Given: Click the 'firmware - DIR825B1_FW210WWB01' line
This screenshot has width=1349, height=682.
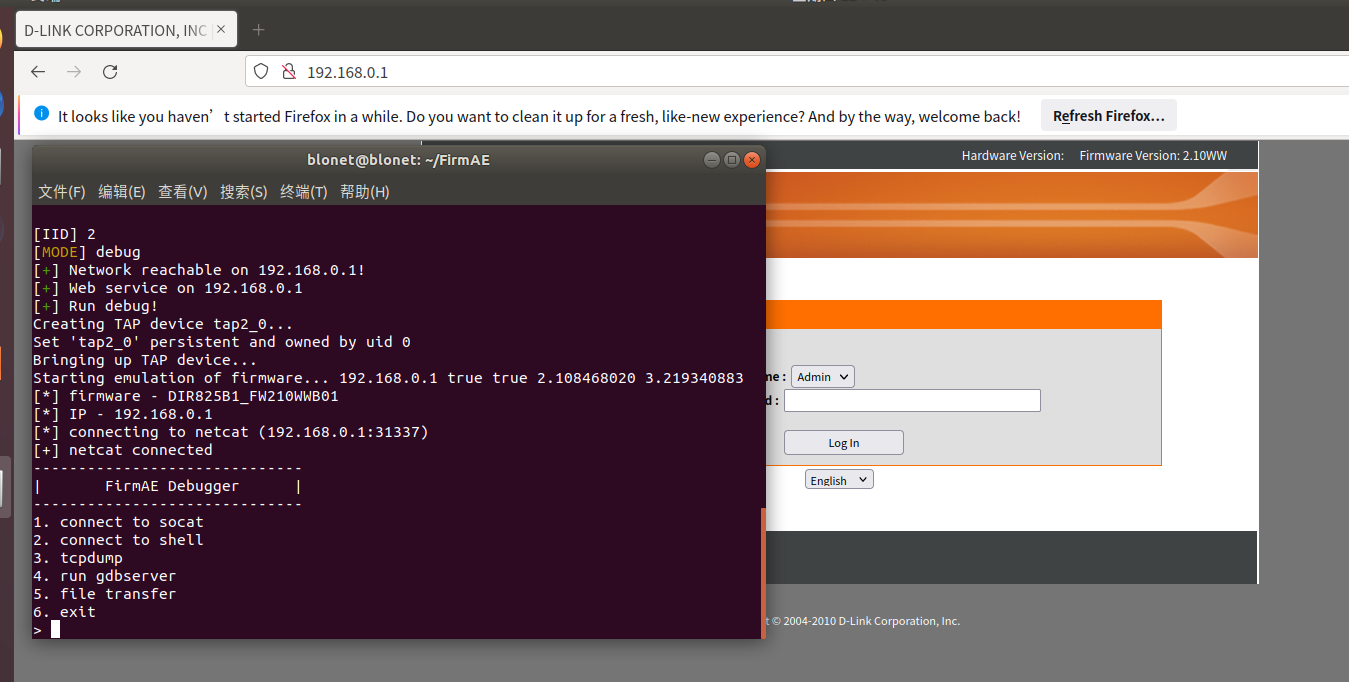Looking at the screenshot, I should click(x=186, y=396).
